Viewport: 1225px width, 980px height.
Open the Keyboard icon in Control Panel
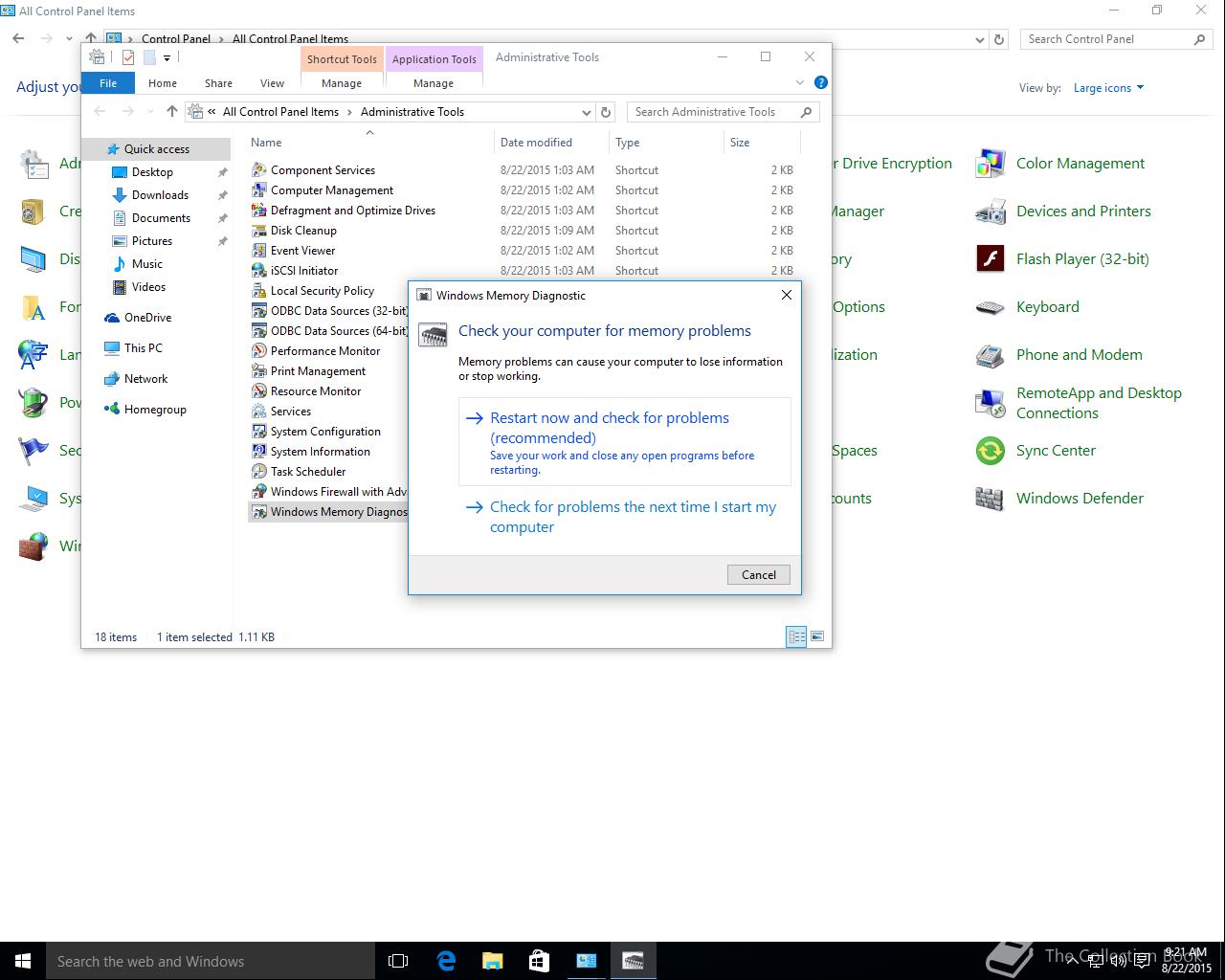tap(990, 307)
